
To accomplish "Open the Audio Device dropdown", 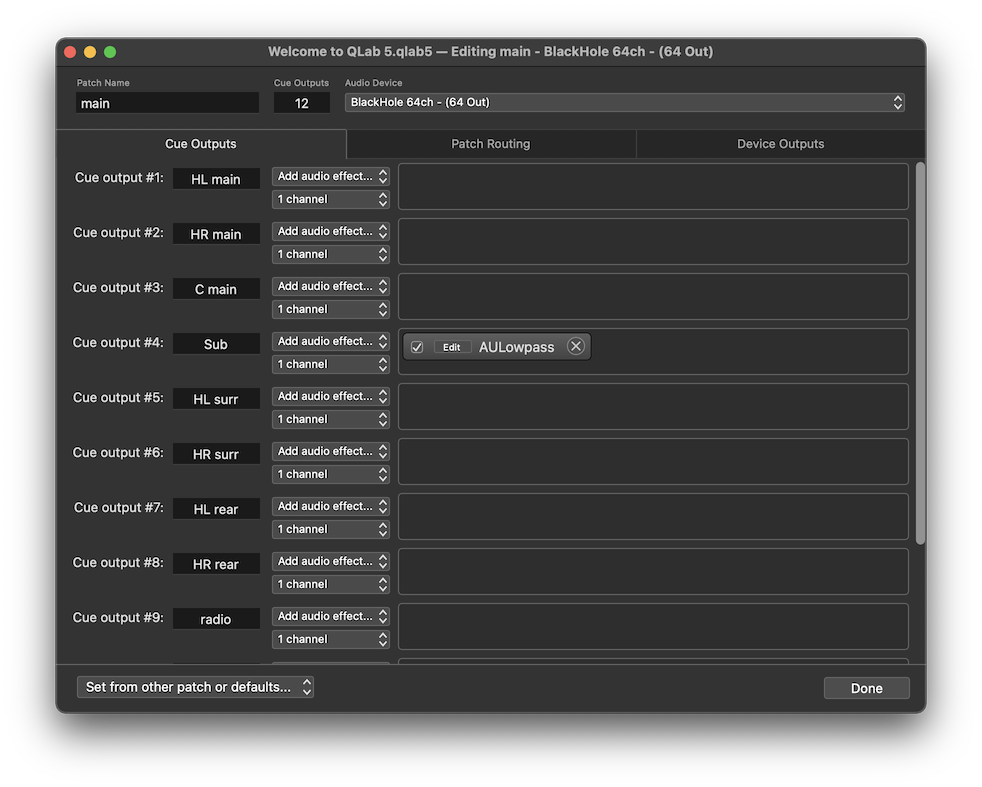I will pyautogui.click(x=624, y=102).
